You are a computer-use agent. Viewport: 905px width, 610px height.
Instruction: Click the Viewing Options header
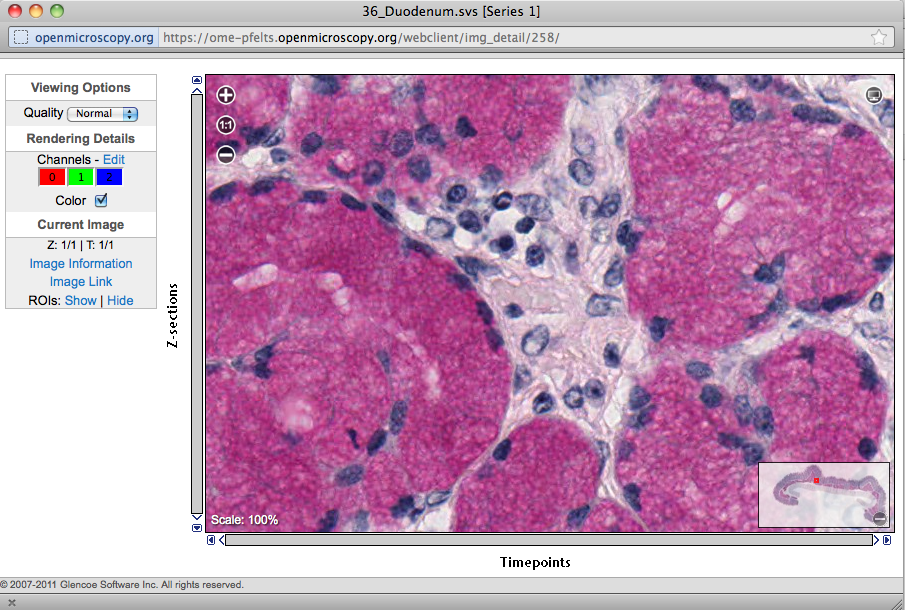click(81, 88)
